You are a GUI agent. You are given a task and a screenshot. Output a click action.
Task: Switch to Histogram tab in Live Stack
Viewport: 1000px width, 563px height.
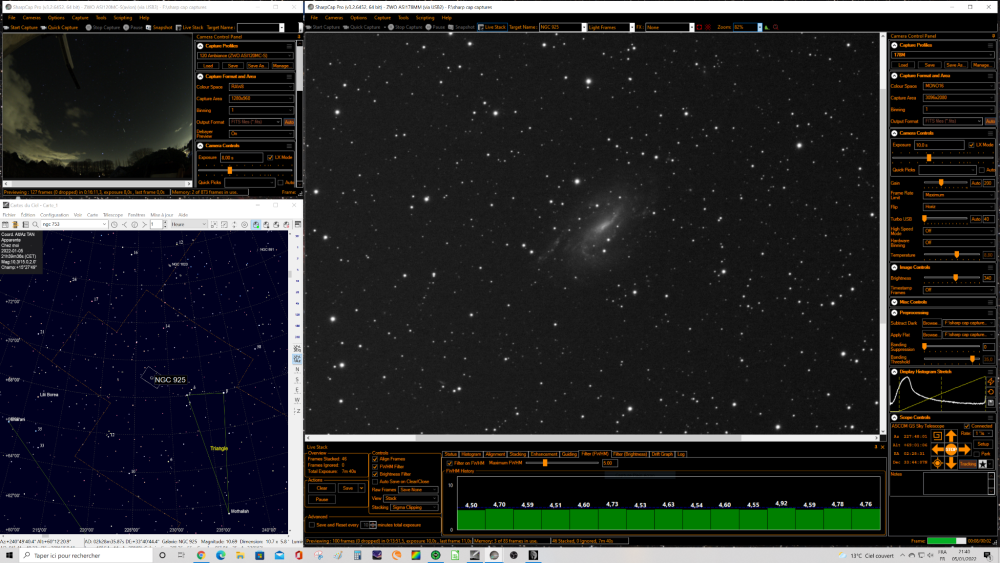tap(471, 454)
